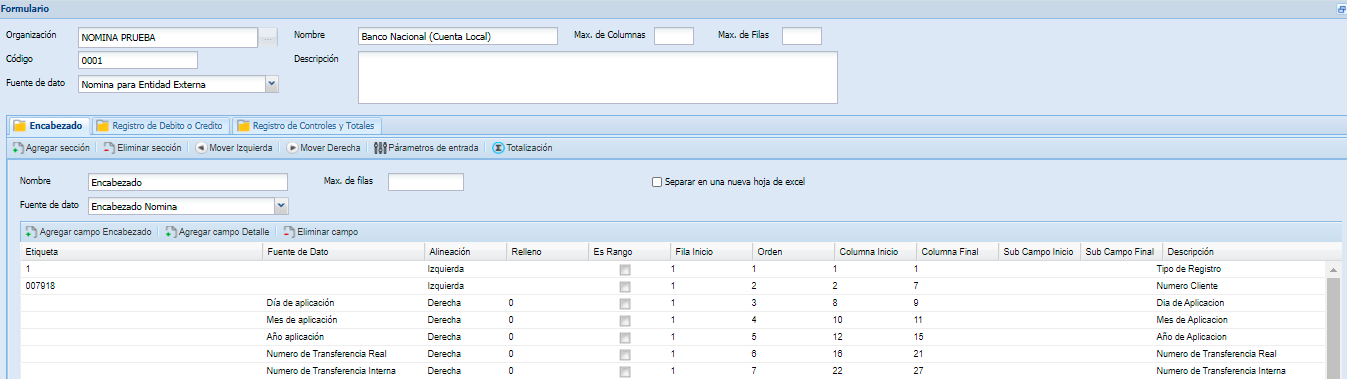Viewport: 1347px width, 379px height.
Task: Click the Parámetros de entrada button label
Action: 433,148
